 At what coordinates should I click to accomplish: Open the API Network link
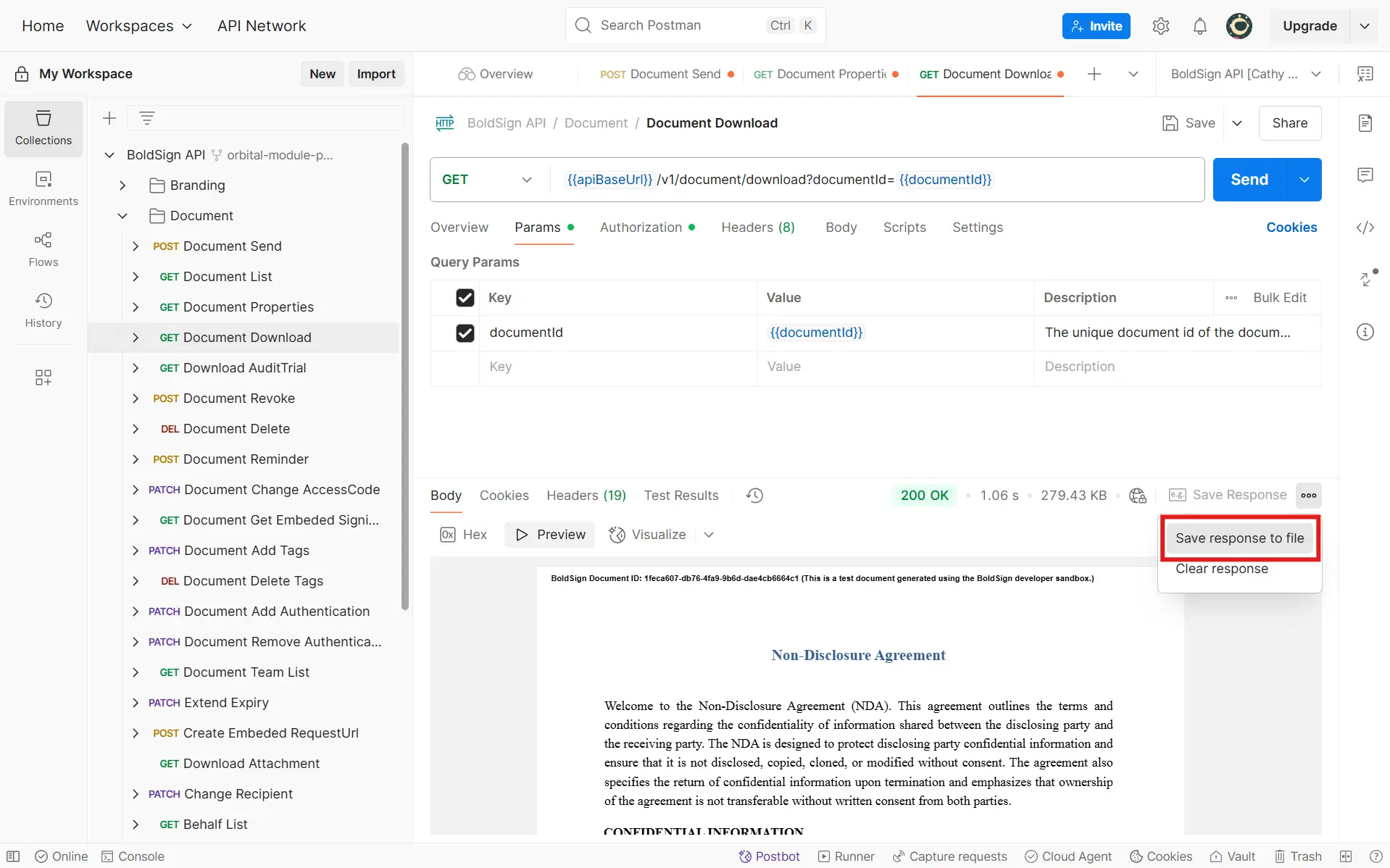[262, 26]
